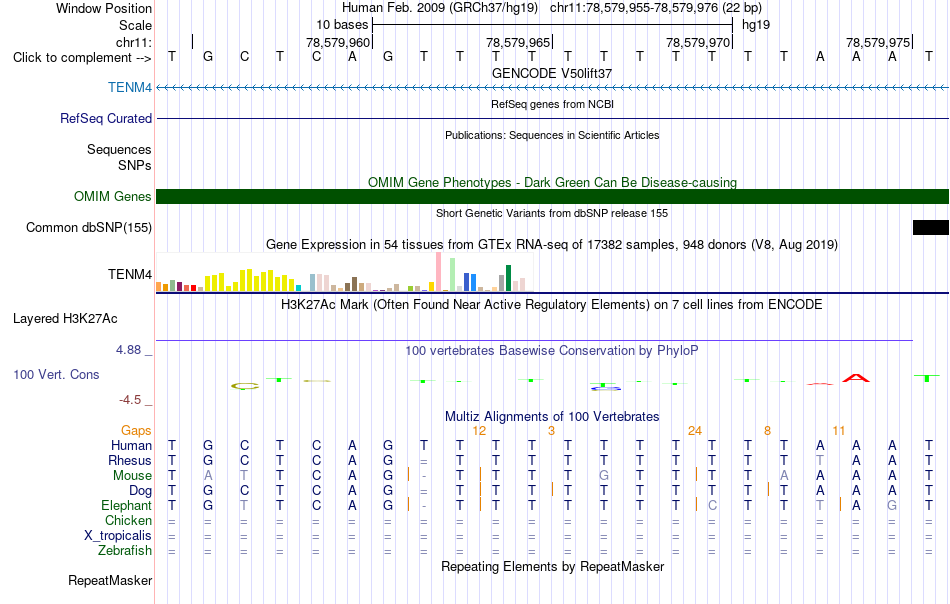950x604 pixels.
Task: Click the dark green OMIM gene bar
Action: point(553,196)
